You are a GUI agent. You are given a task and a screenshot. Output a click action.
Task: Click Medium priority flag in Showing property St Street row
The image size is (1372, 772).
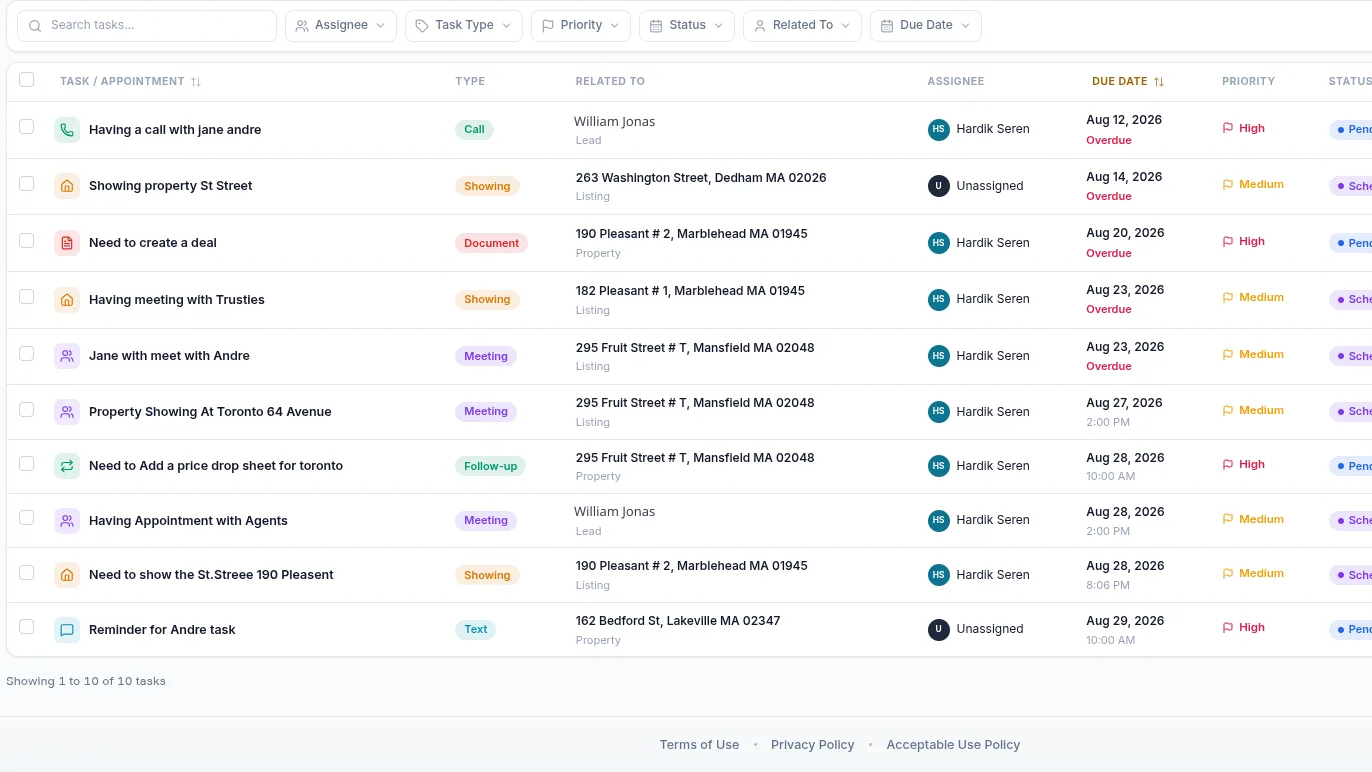[1228, 184]
